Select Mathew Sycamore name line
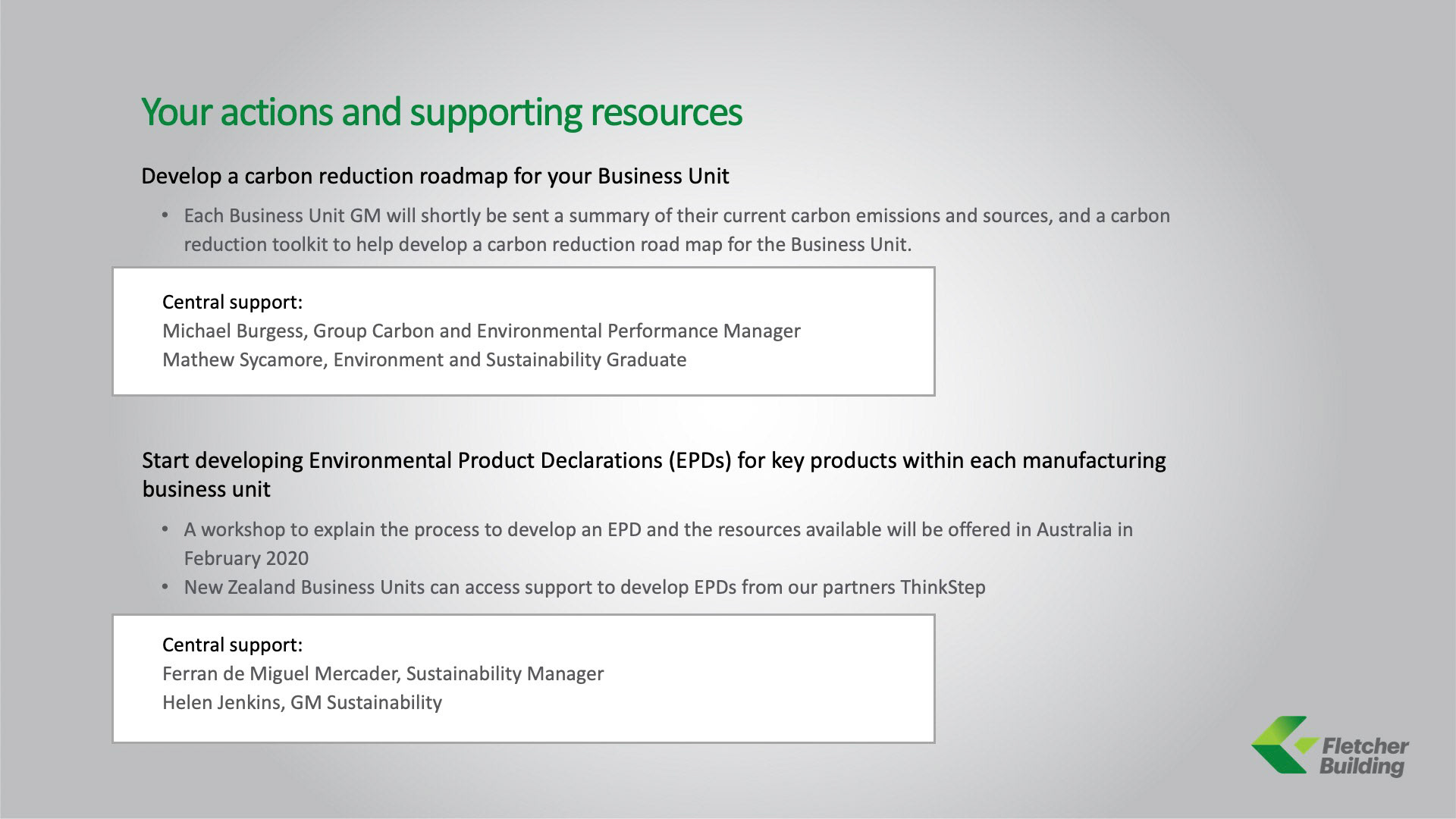1456x819 pixels. [424, 360]
